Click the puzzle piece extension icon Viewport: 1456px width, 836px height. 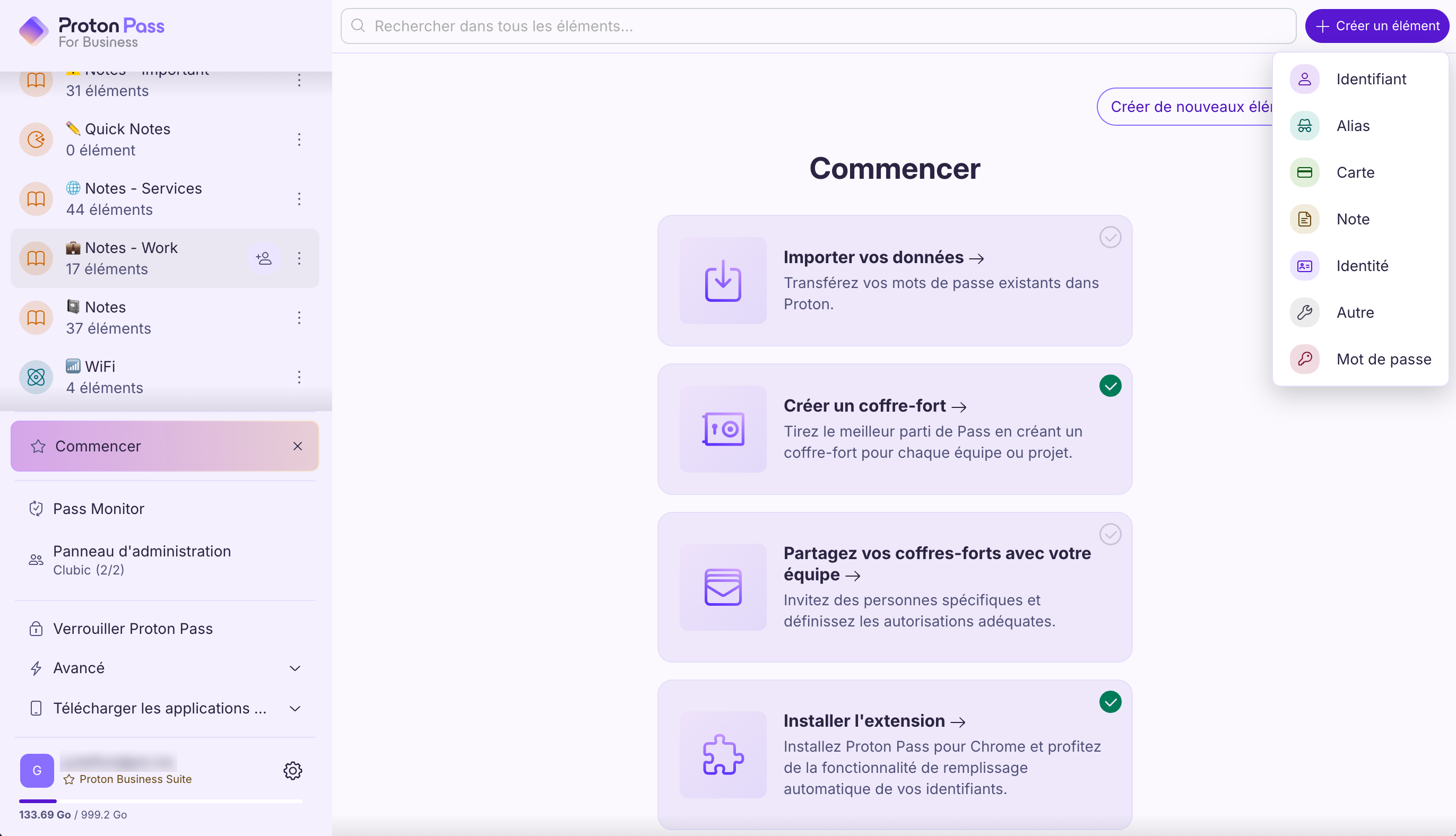click(723, 754)
